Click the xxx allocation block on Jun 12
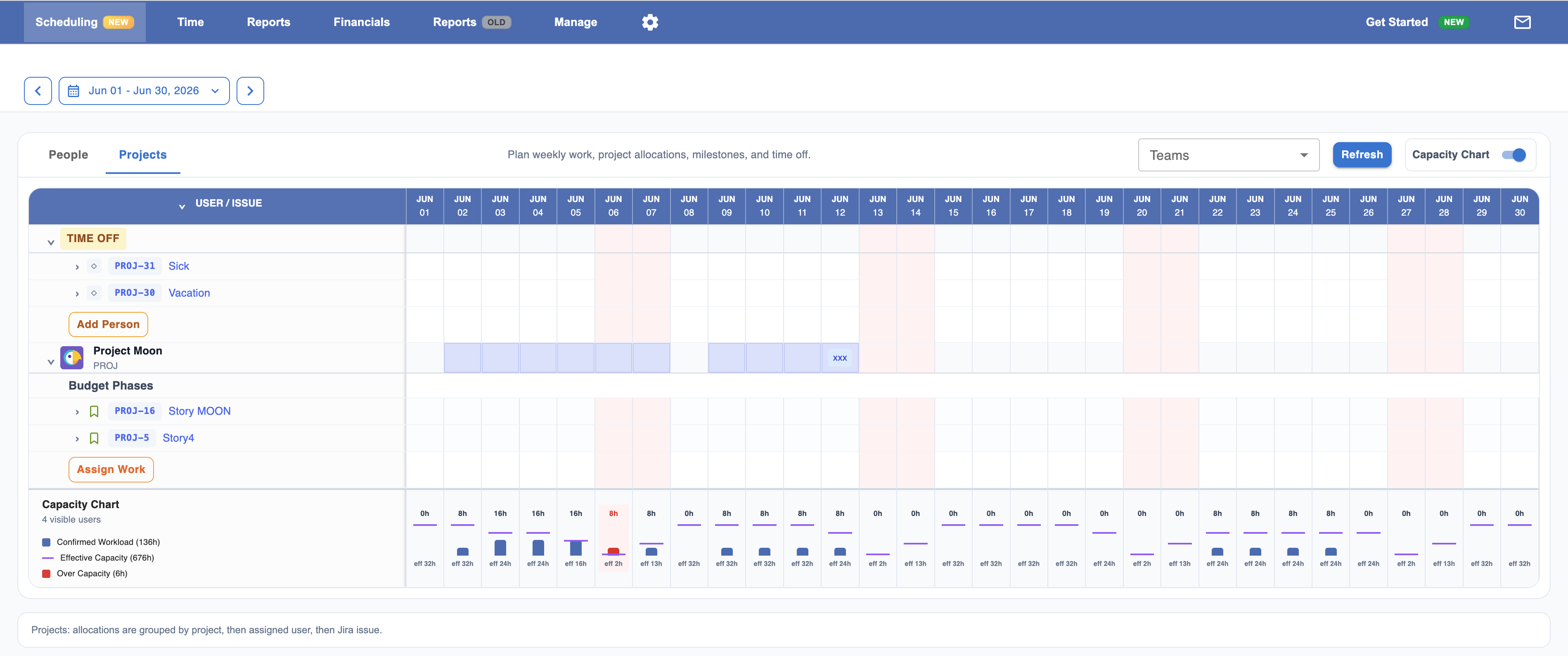 (840, 358)
